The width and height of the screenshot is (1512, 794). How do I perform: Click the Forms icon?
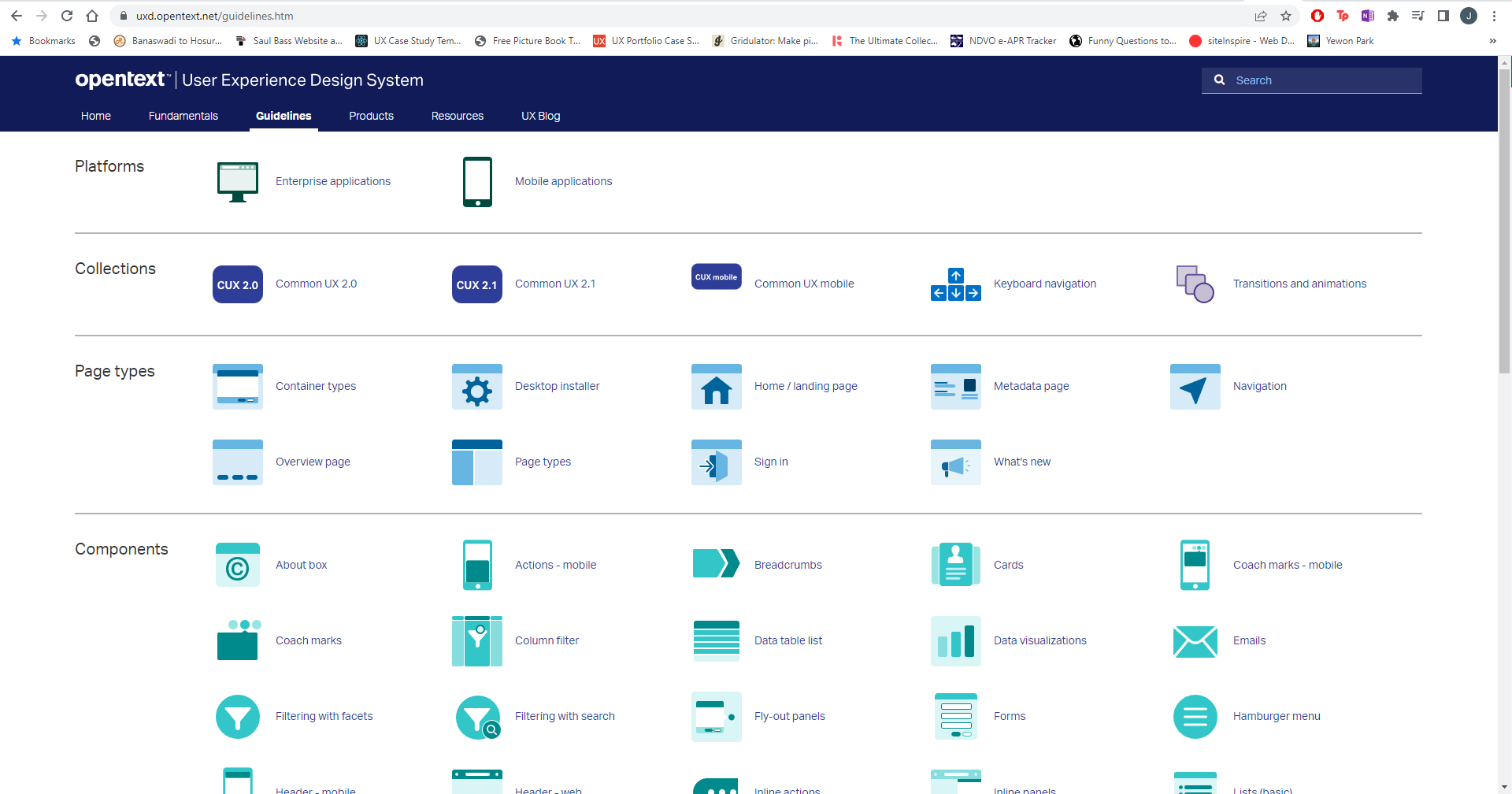[956, 717]
